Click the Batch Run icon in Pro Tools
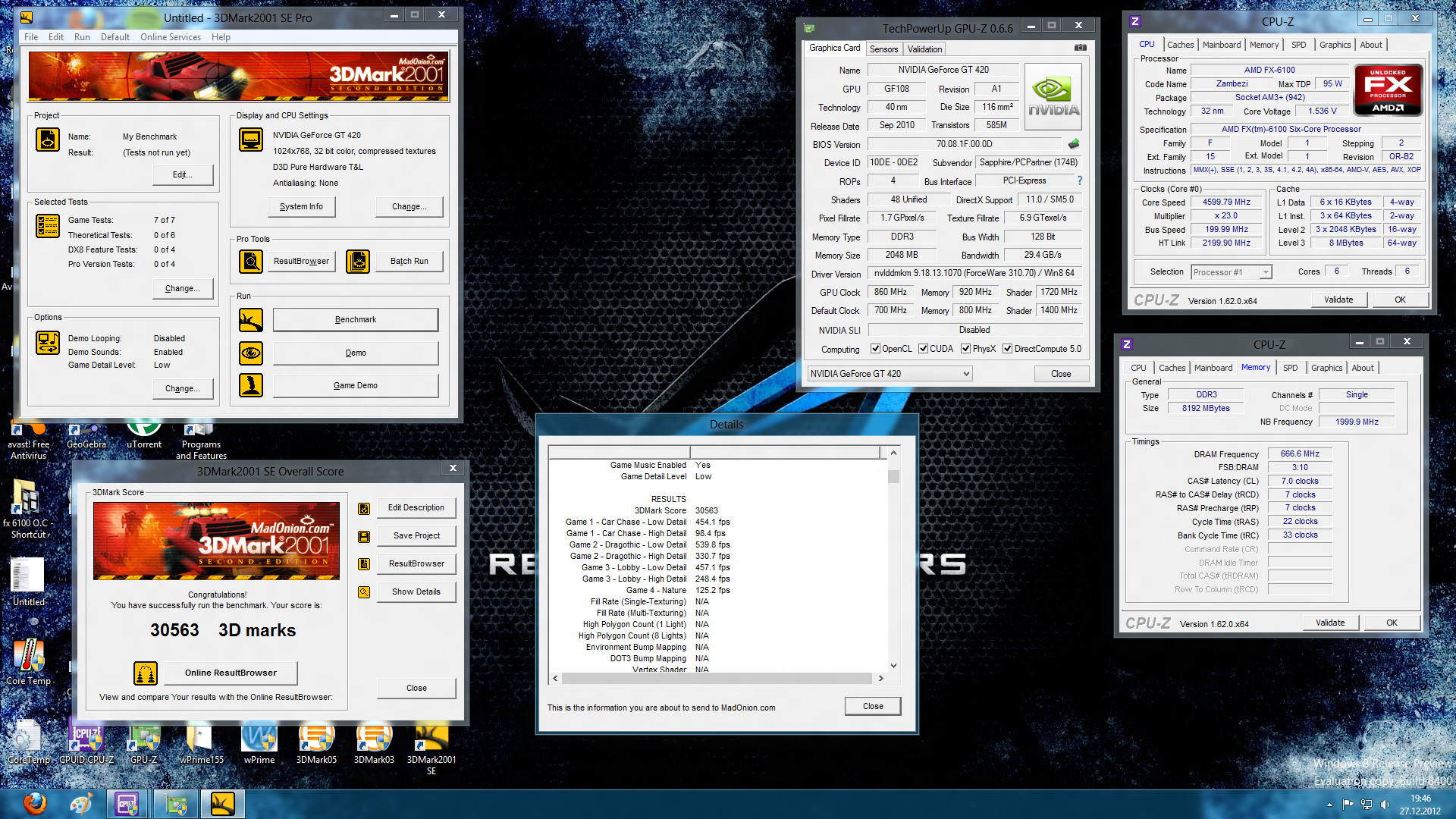 (358, 261)
